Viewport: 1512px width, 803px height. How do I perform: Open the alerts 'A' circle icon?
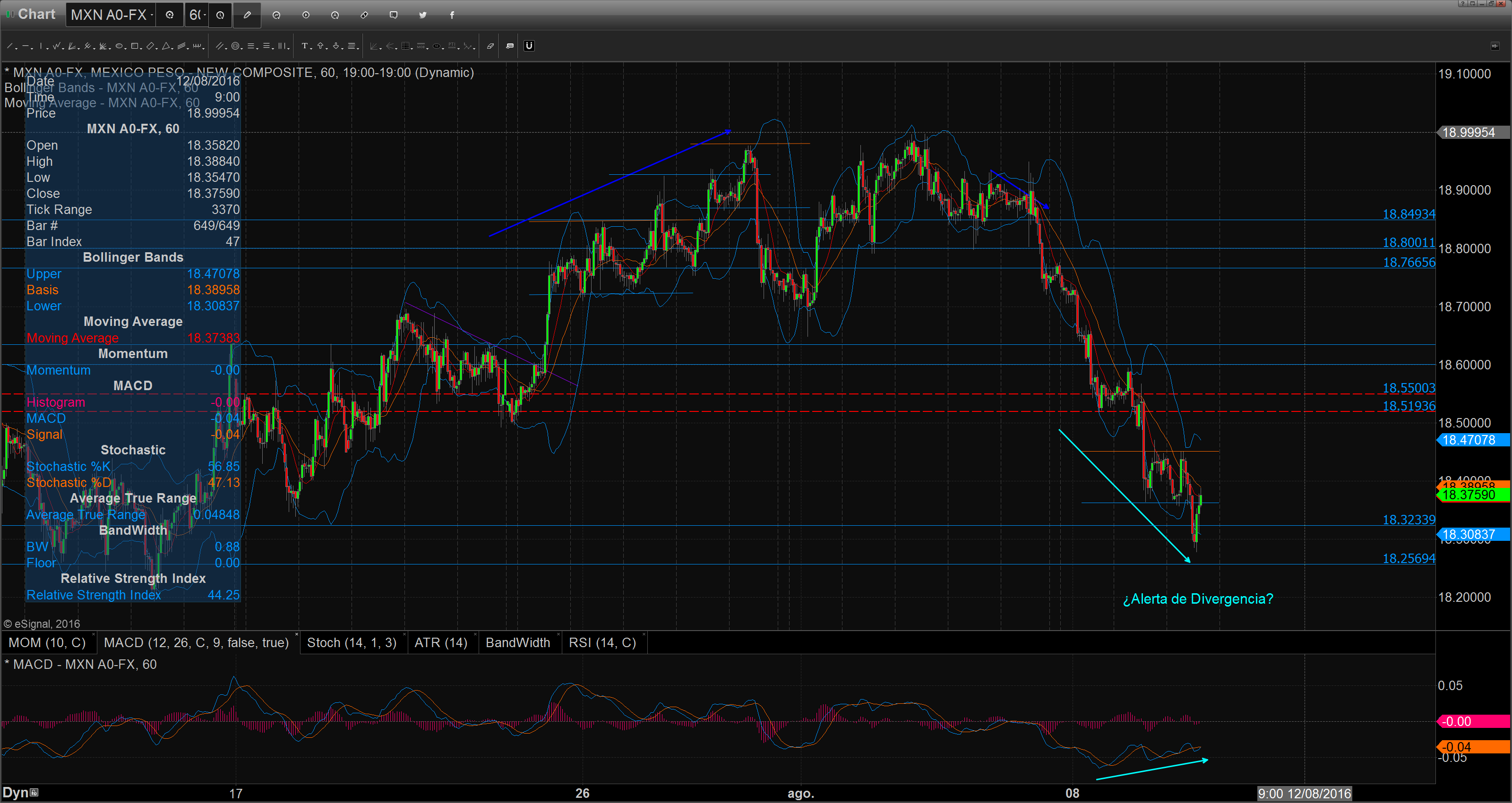pyautogui.click(x=335, y=15)
